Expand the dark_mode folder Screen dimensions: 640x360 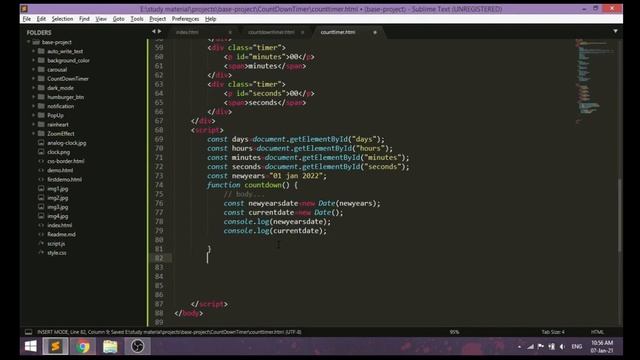(x=33, y=88)
